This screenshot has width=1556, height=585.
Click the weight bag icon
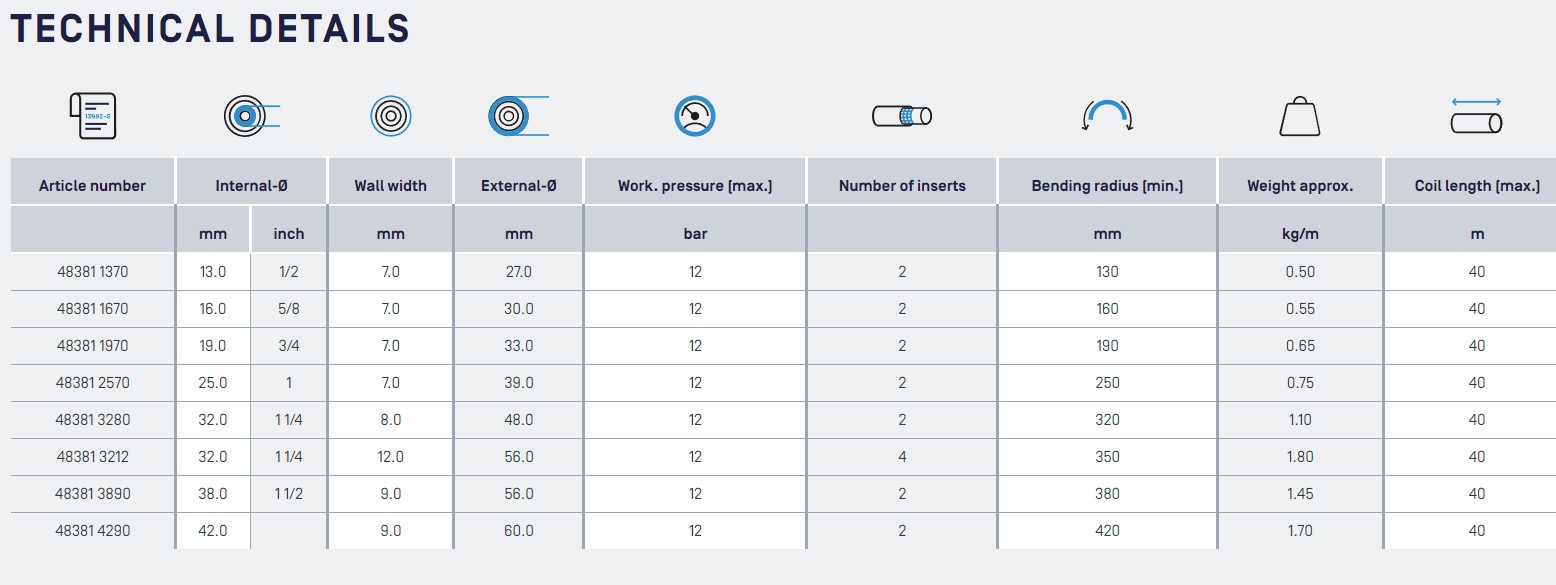(1300, 116)
